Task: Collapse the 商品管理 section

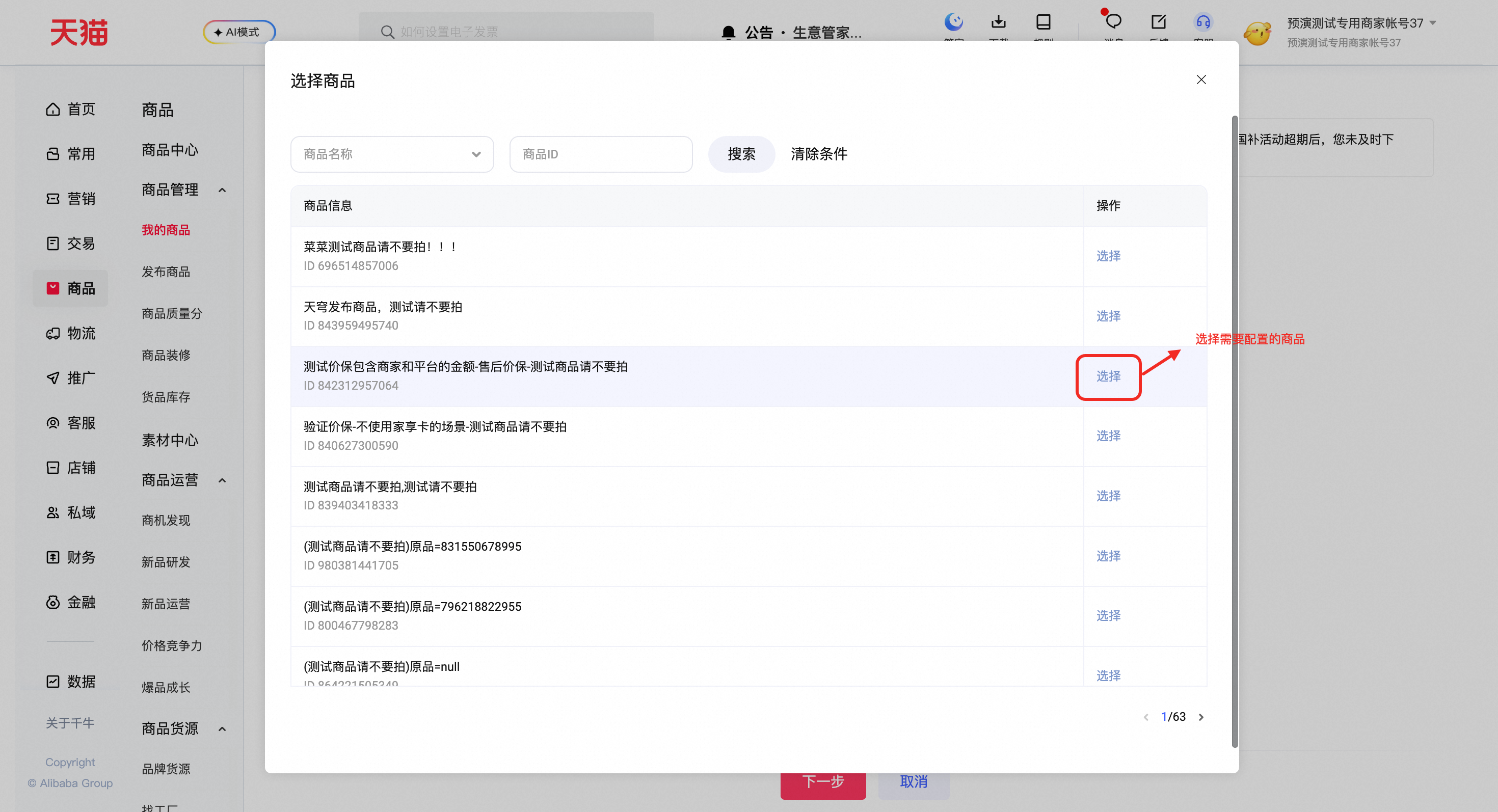Action: [222, 190]
